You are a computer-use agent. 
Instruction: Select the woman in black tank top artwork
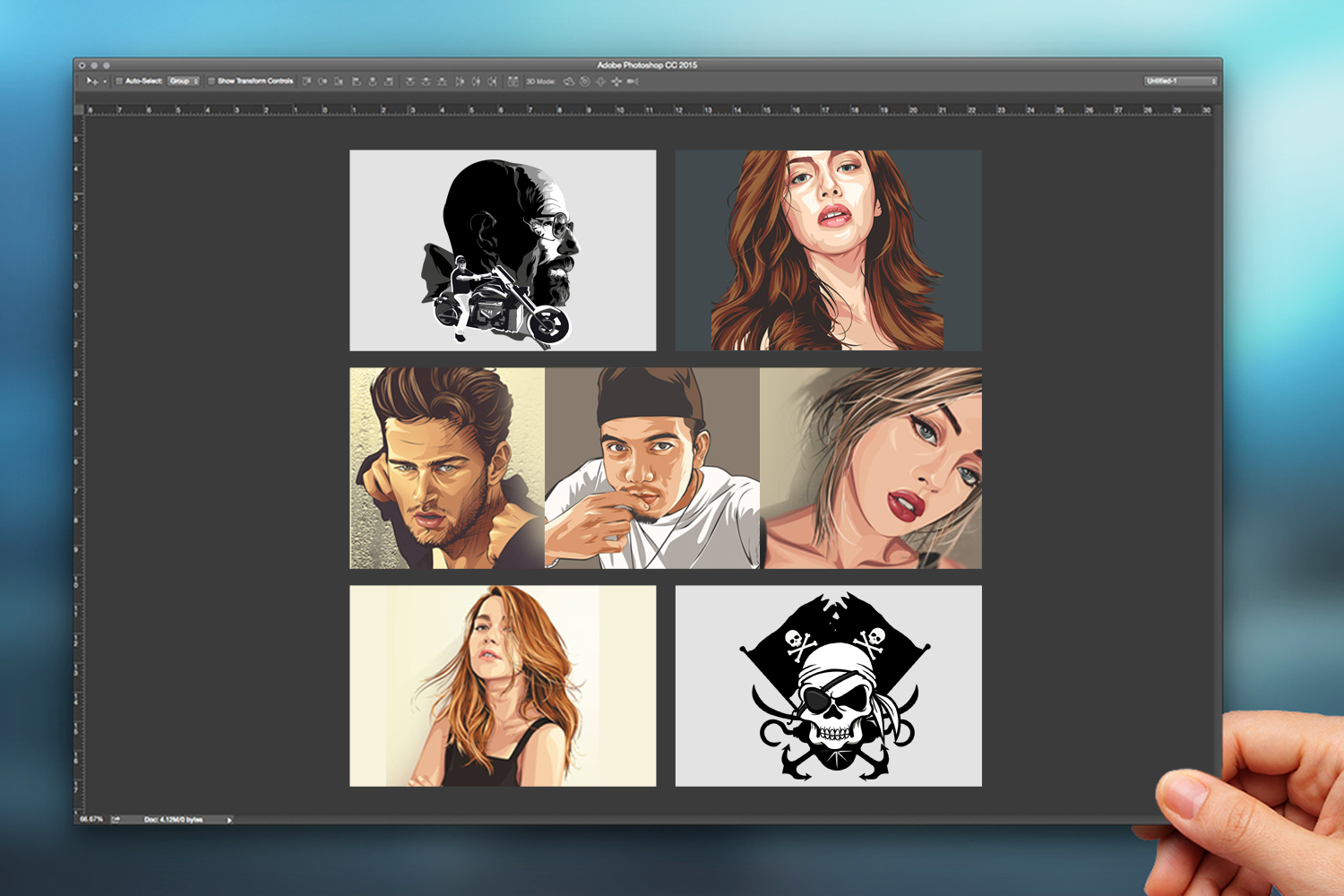503,685
